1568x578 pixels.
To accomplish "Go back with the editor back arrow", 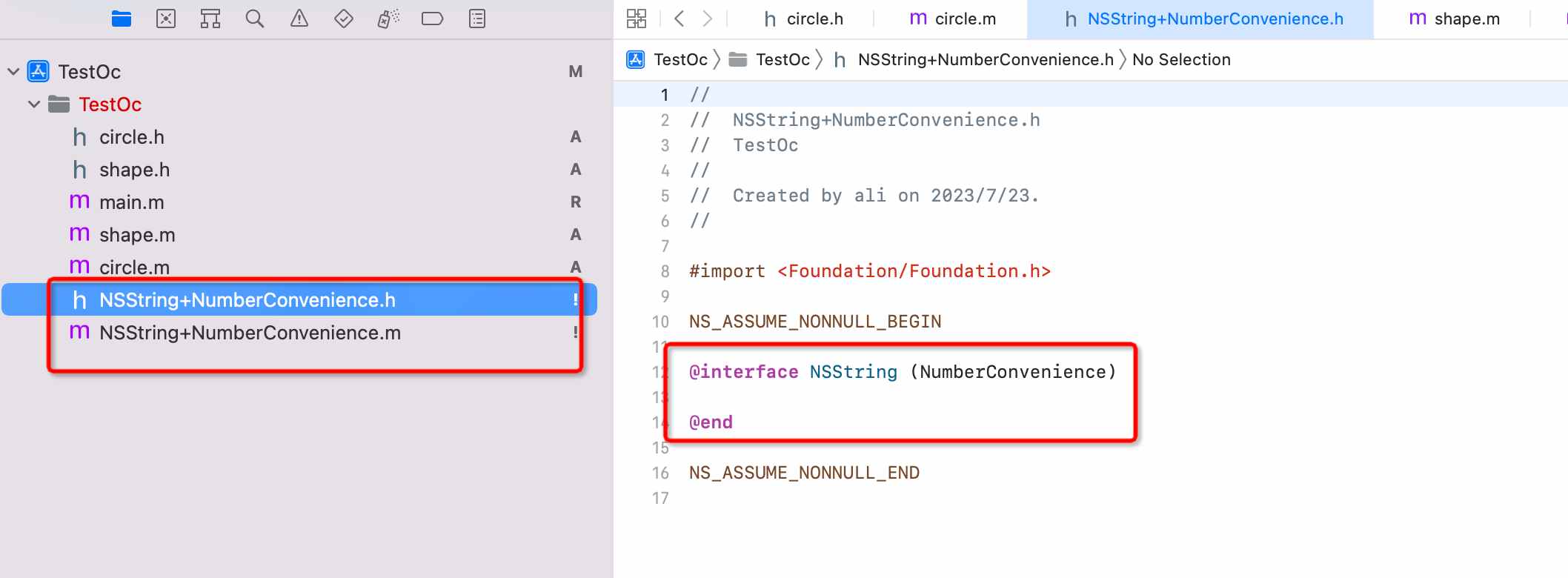I will [679, 19].
